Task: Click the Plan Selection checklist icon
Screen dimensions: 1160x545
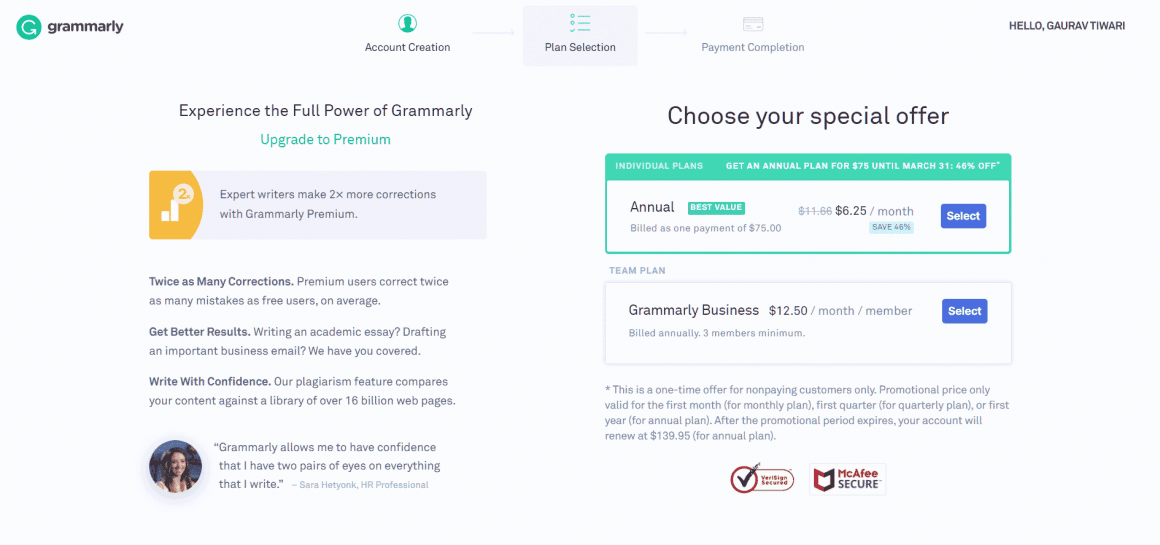Action: (580, 24)
